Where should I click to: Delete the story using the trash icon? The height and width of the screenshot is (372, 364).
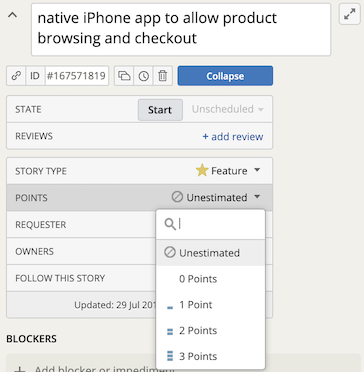[x=163, y=76]
